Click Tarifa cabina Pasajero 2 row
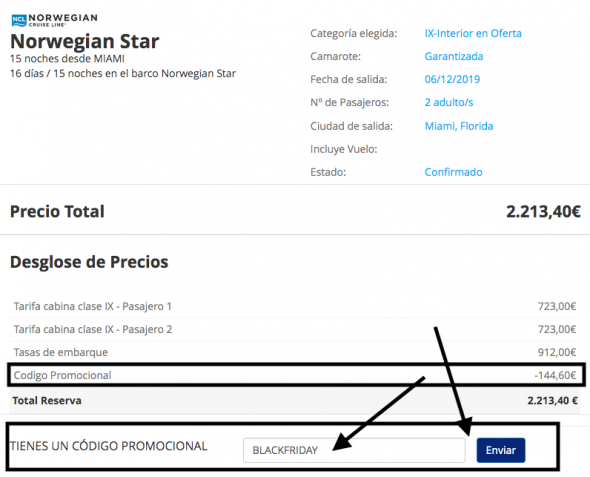 tap(295, 329)
